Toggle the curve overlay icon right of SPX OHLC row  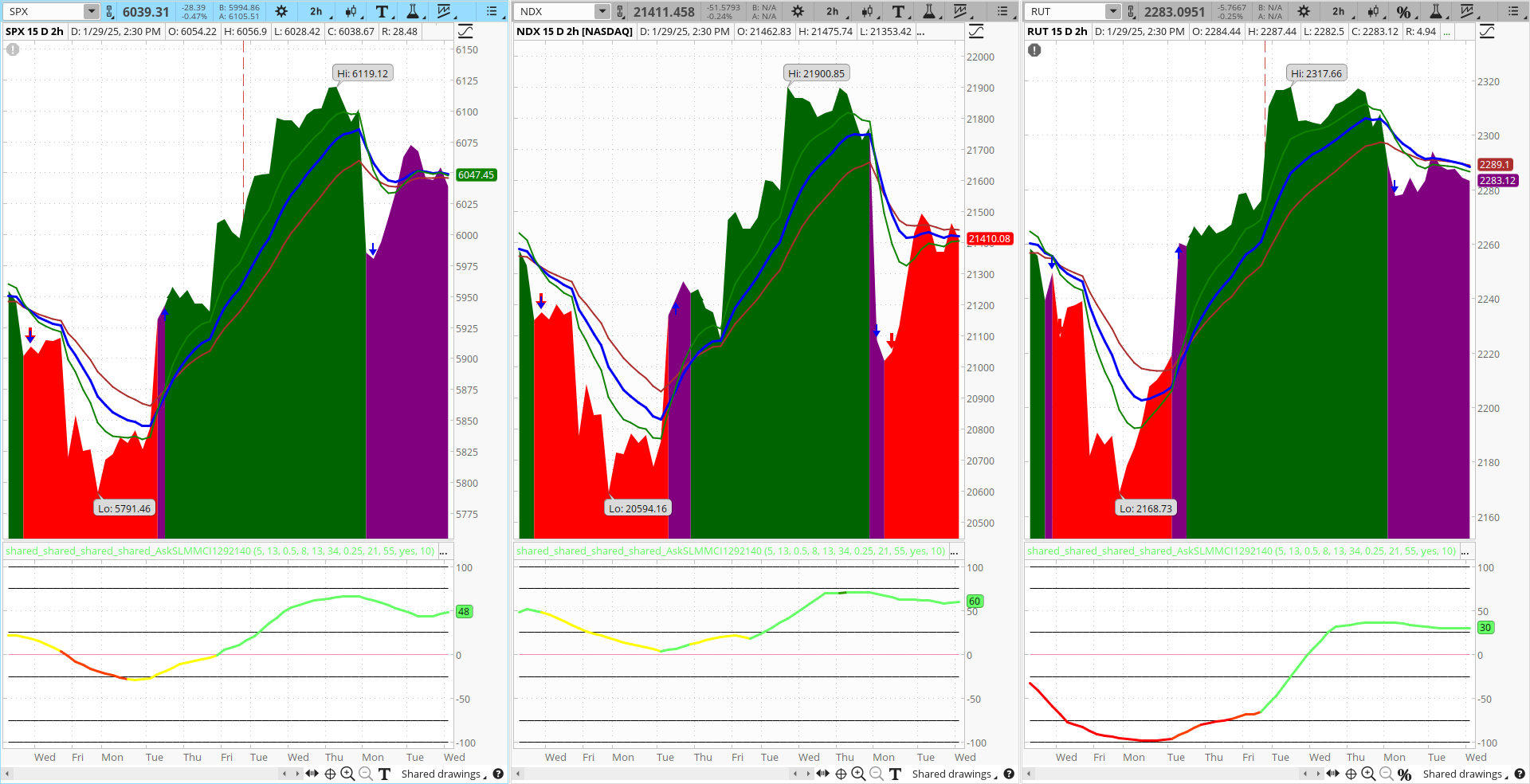pyautogui.click(x=465, y=30)
